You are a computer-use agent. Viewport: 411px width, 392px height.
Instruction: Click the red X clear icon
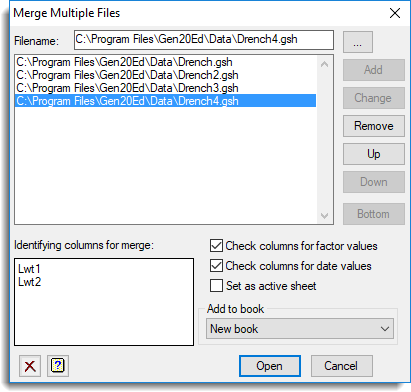point(30,366)
